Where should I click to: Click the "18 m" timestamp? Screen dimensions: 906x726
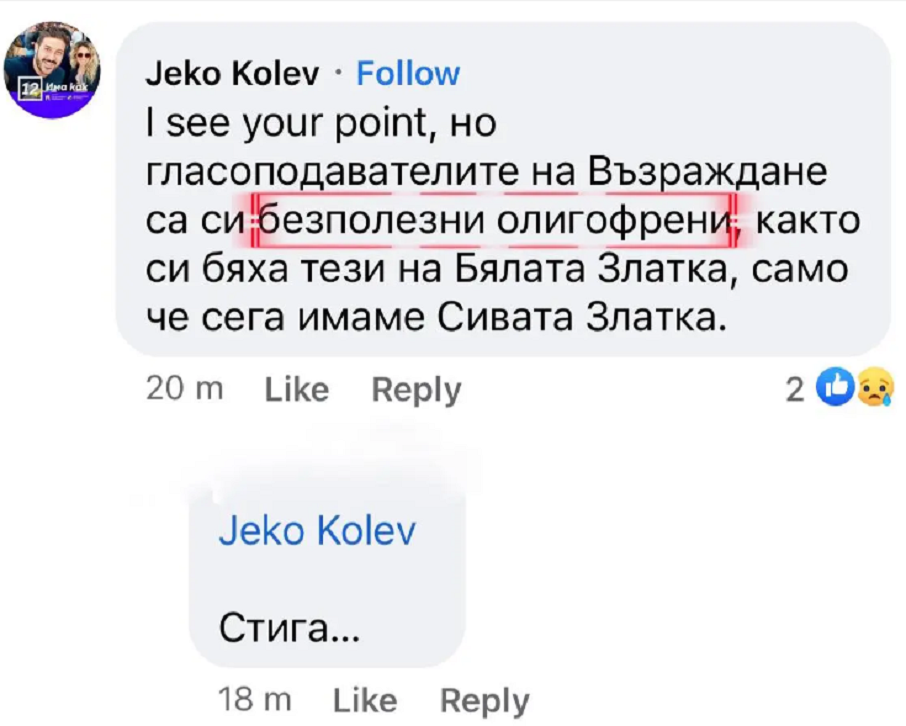tap(254, 700)
